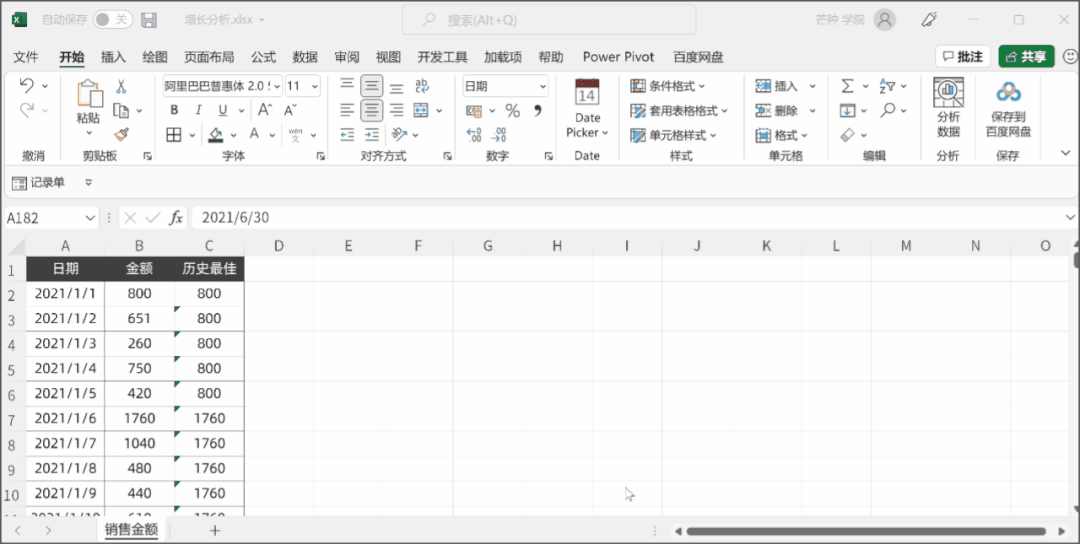This screenshot has width=1080, height=544.
Task: Click the 共享 share button
Action: (1025, 57)
